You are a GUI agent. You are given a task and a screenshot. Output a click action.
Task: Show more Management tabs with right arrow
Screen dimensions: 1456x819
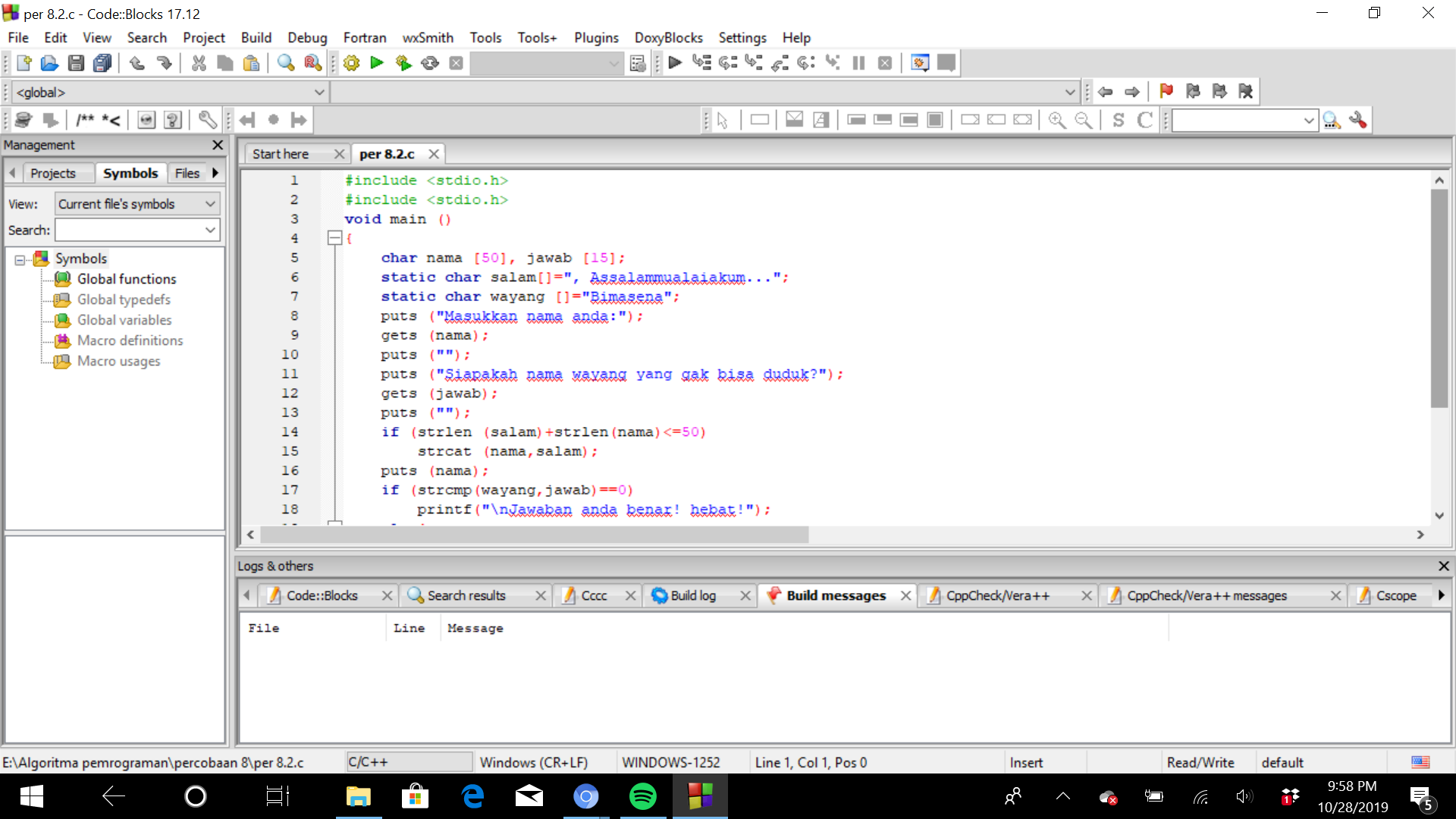point(215,173)
